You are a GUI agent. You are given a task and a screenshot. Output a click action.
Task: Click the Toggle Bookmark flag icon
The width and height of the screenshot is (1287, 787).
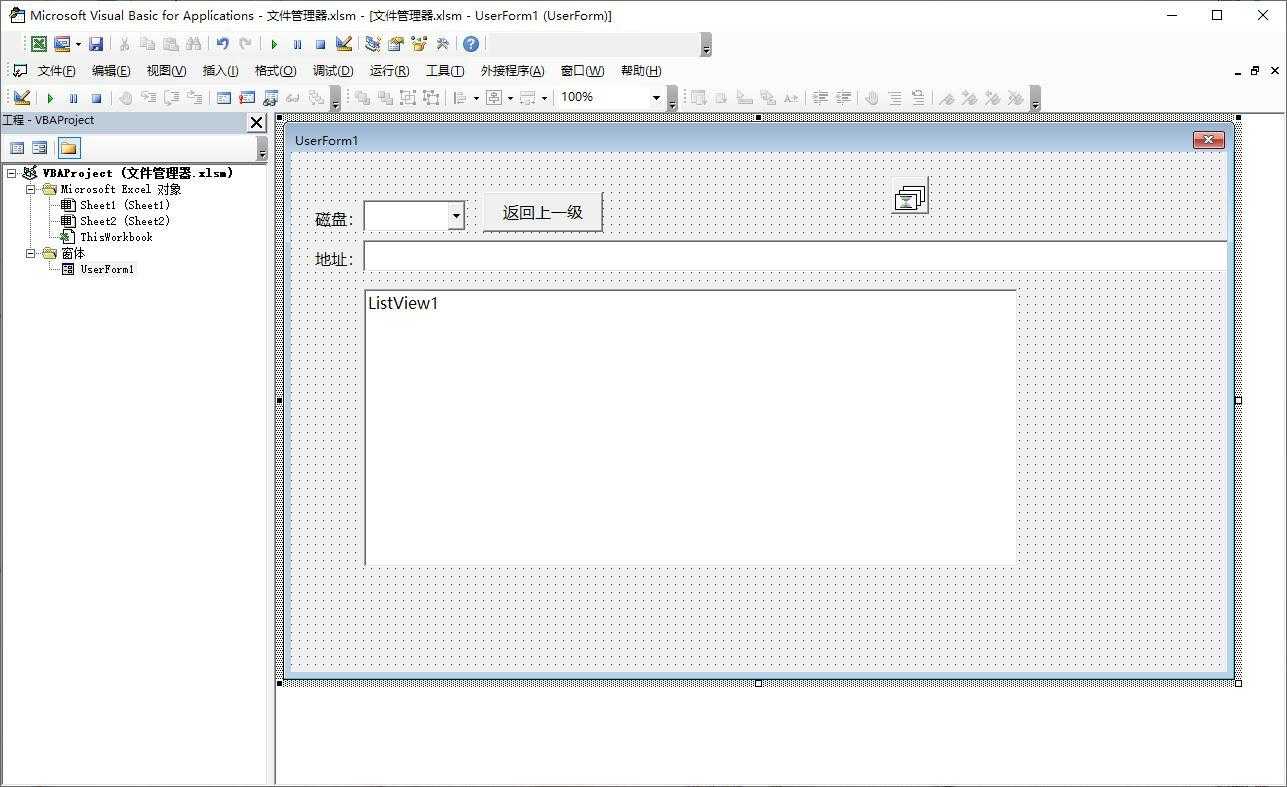pos(946,98)
